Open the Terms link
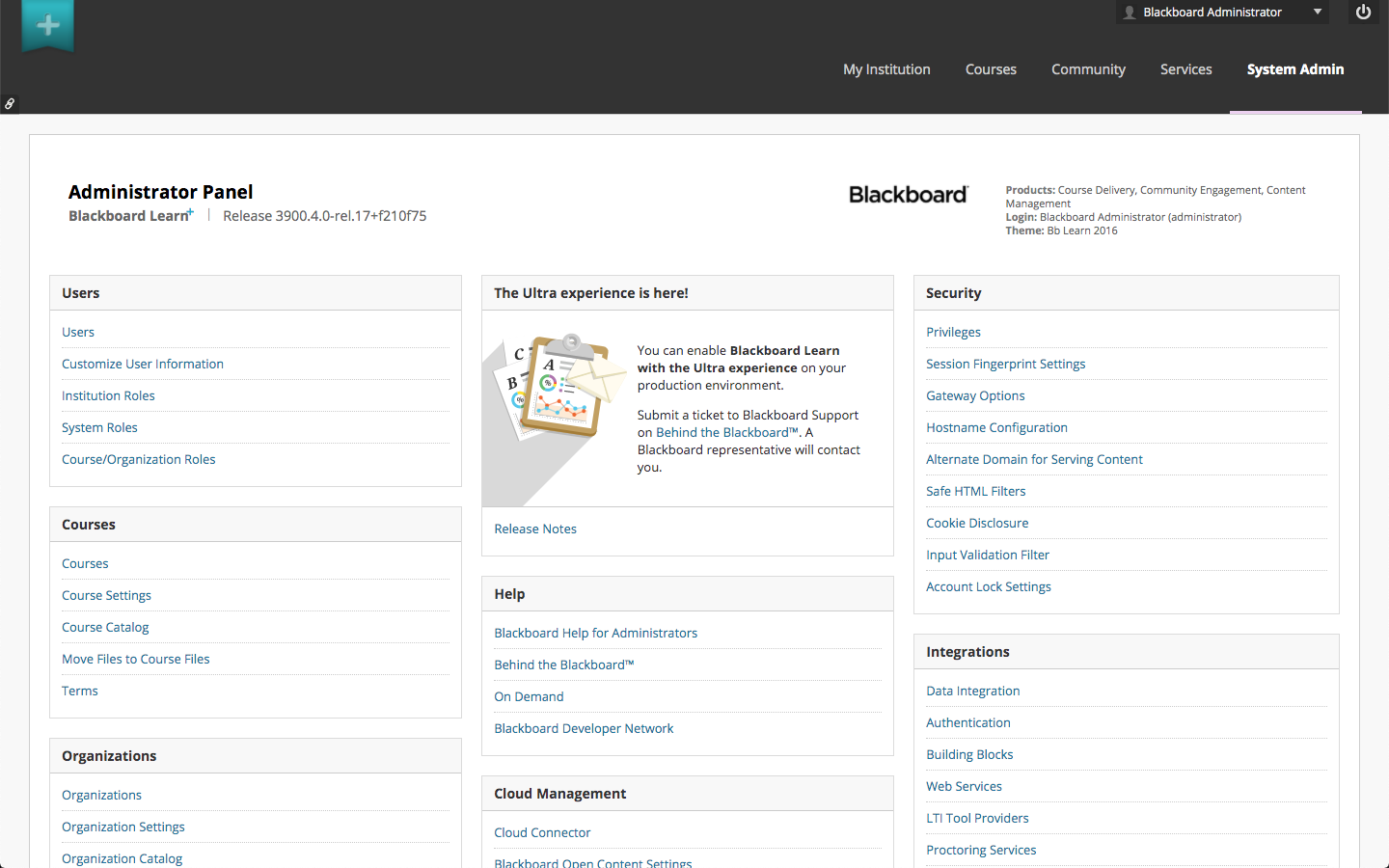Viewport: 1389px width, 868px height. pos(80,691)
